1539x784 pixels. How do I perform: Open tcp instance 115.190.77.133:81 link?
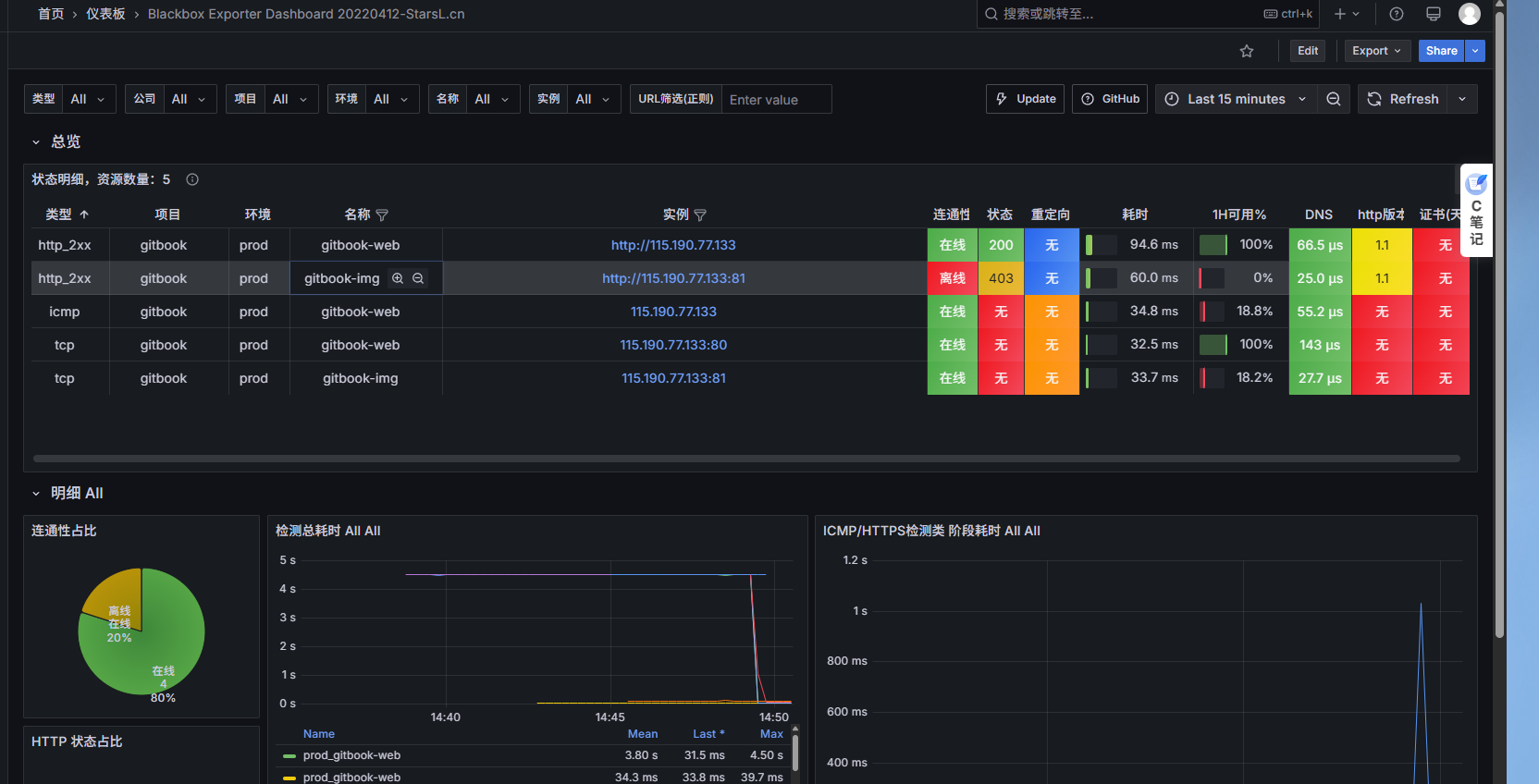(x=673, y=378)
